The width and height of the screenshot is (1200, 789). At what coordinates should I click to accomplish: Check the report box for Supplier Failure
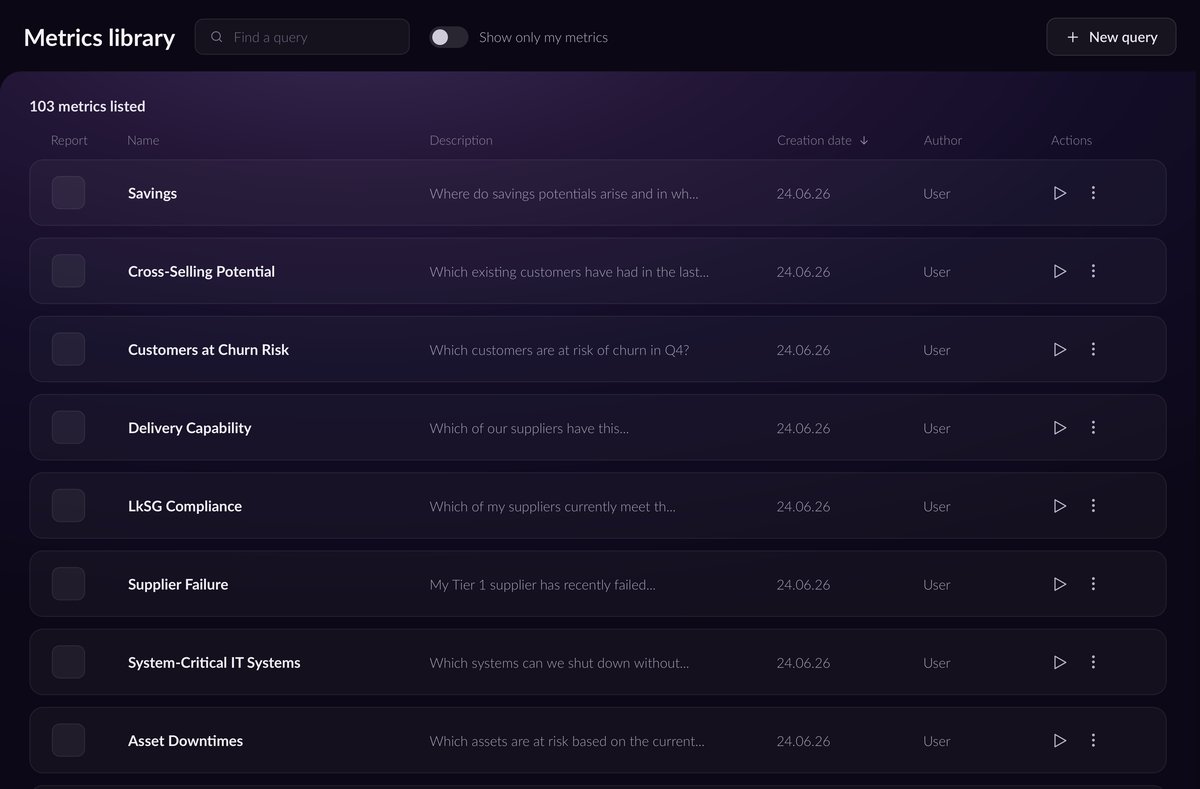click(x=68, y=584)
